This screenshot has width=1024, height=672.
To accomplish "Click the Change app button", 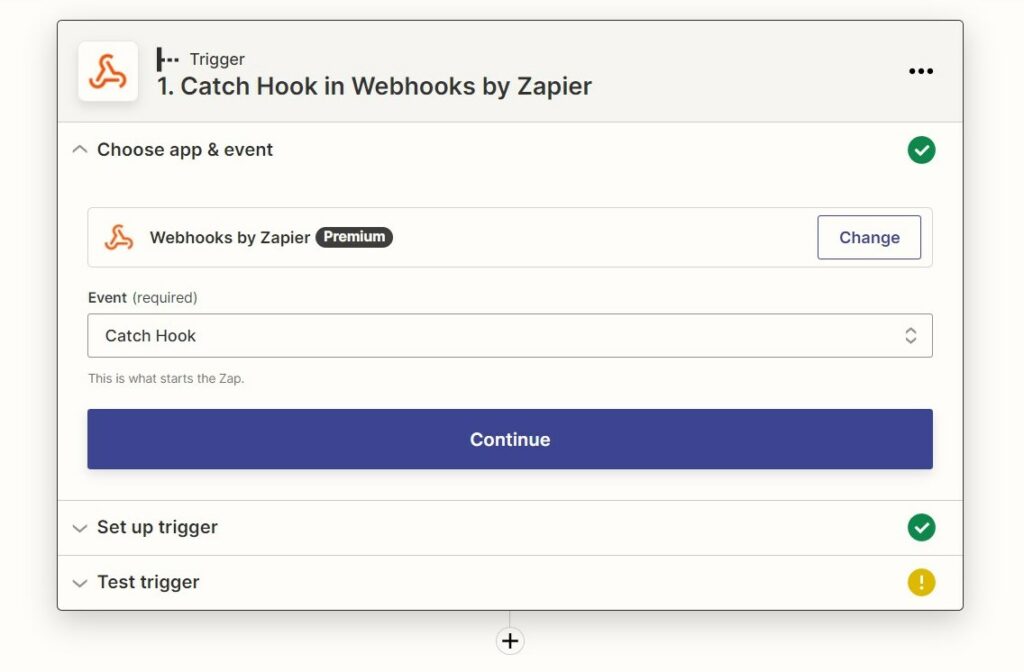I will click(869, 237).
